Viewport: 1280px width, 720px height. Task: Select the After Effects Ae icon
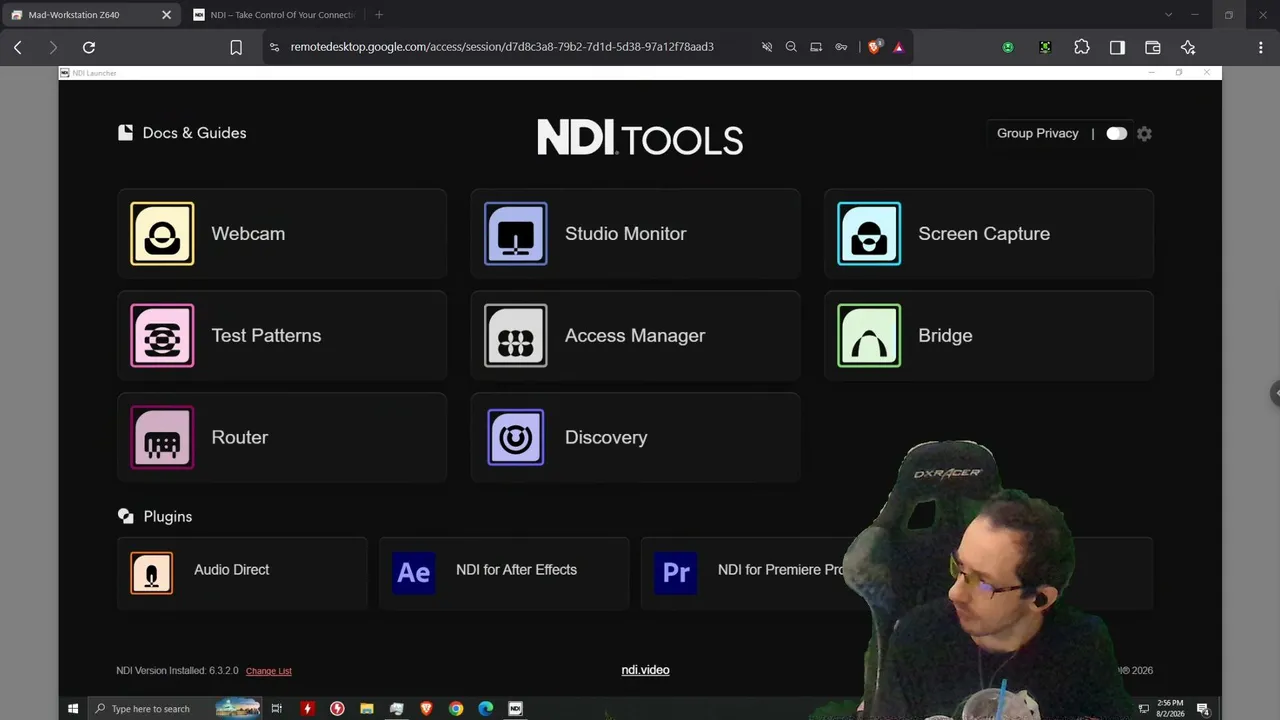tap(414, 573)
